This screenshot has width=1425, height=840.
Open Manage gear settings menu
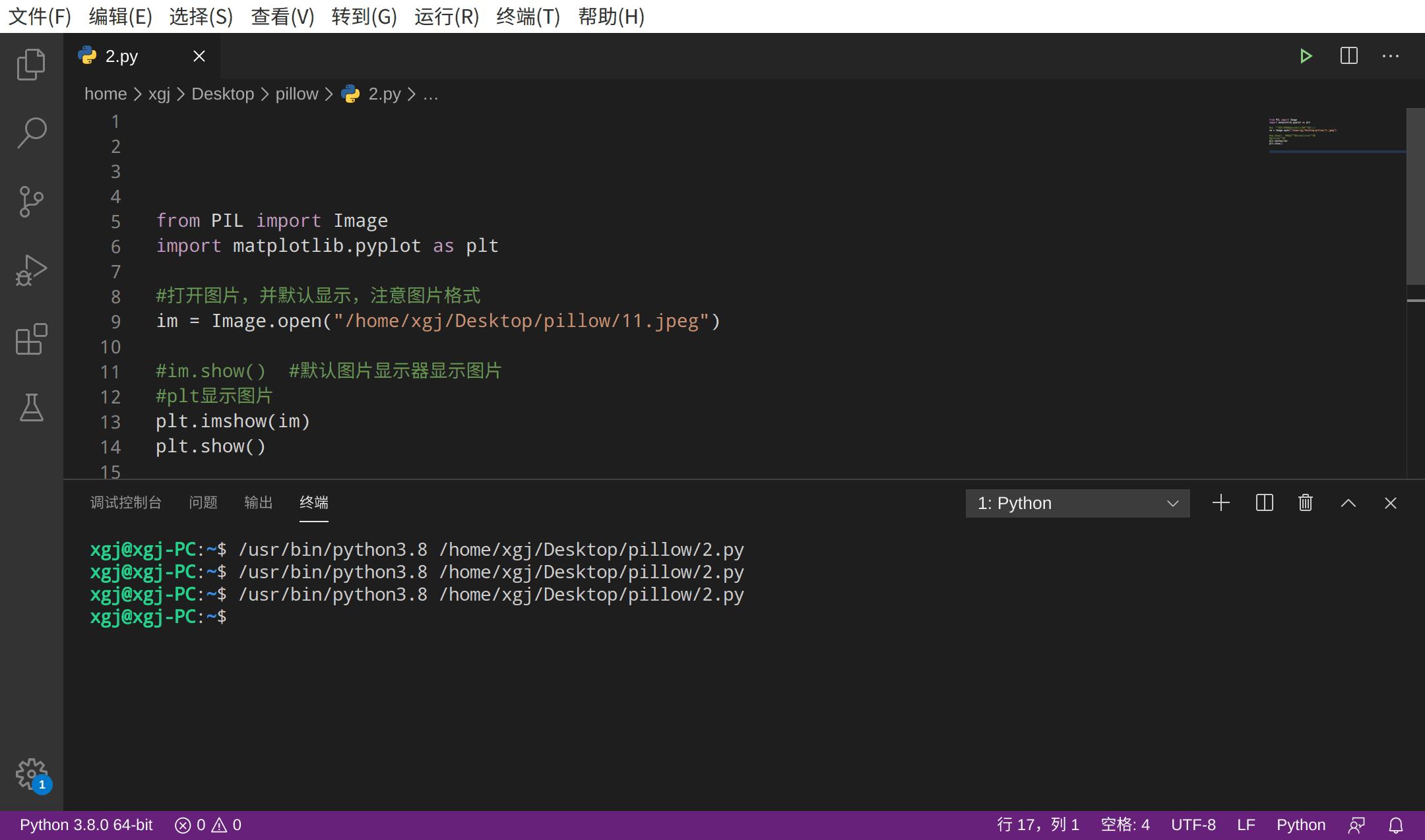click(x=31, y=773)
